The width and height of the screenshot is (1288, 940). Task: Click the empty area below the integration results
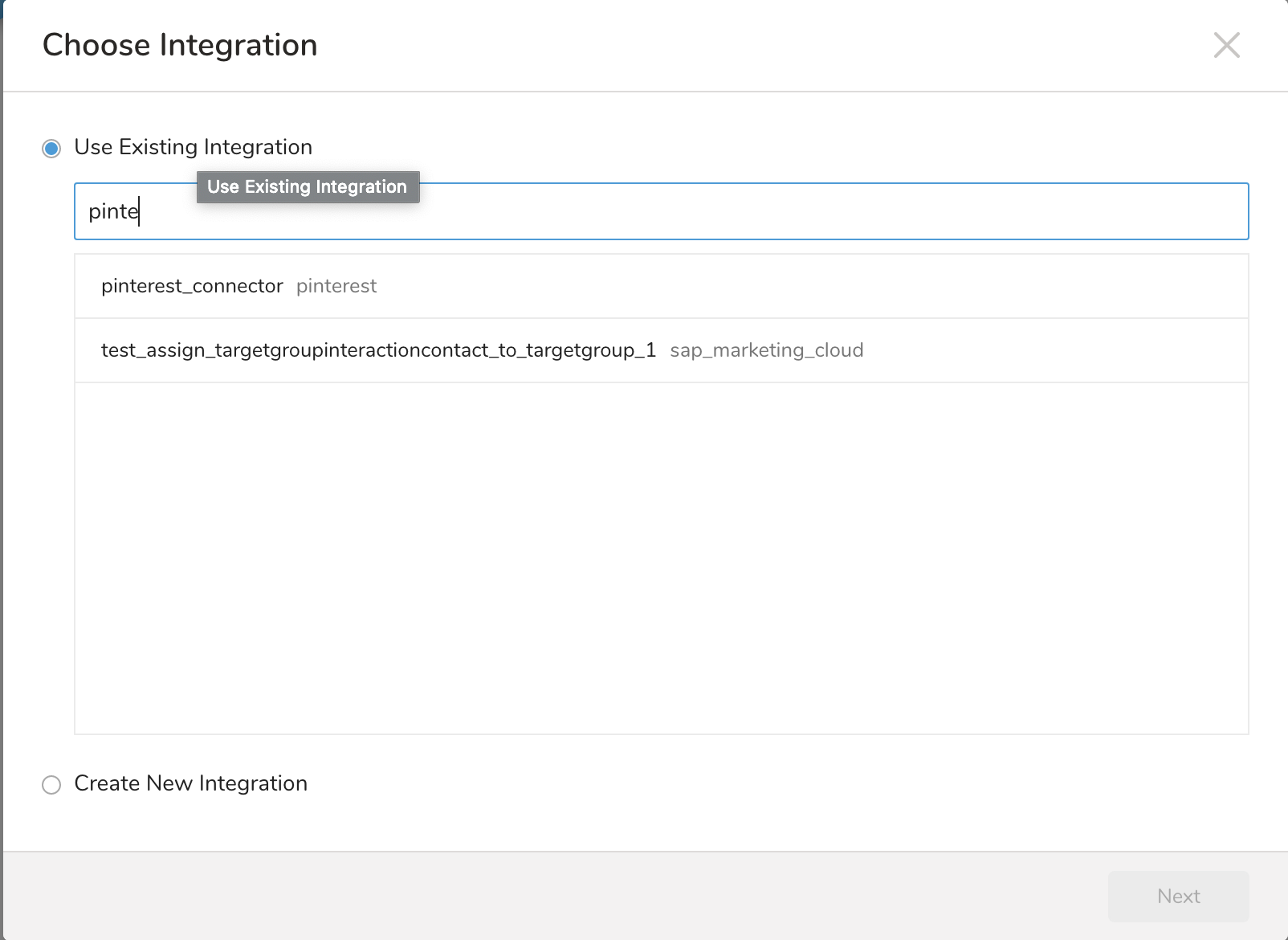660,558
